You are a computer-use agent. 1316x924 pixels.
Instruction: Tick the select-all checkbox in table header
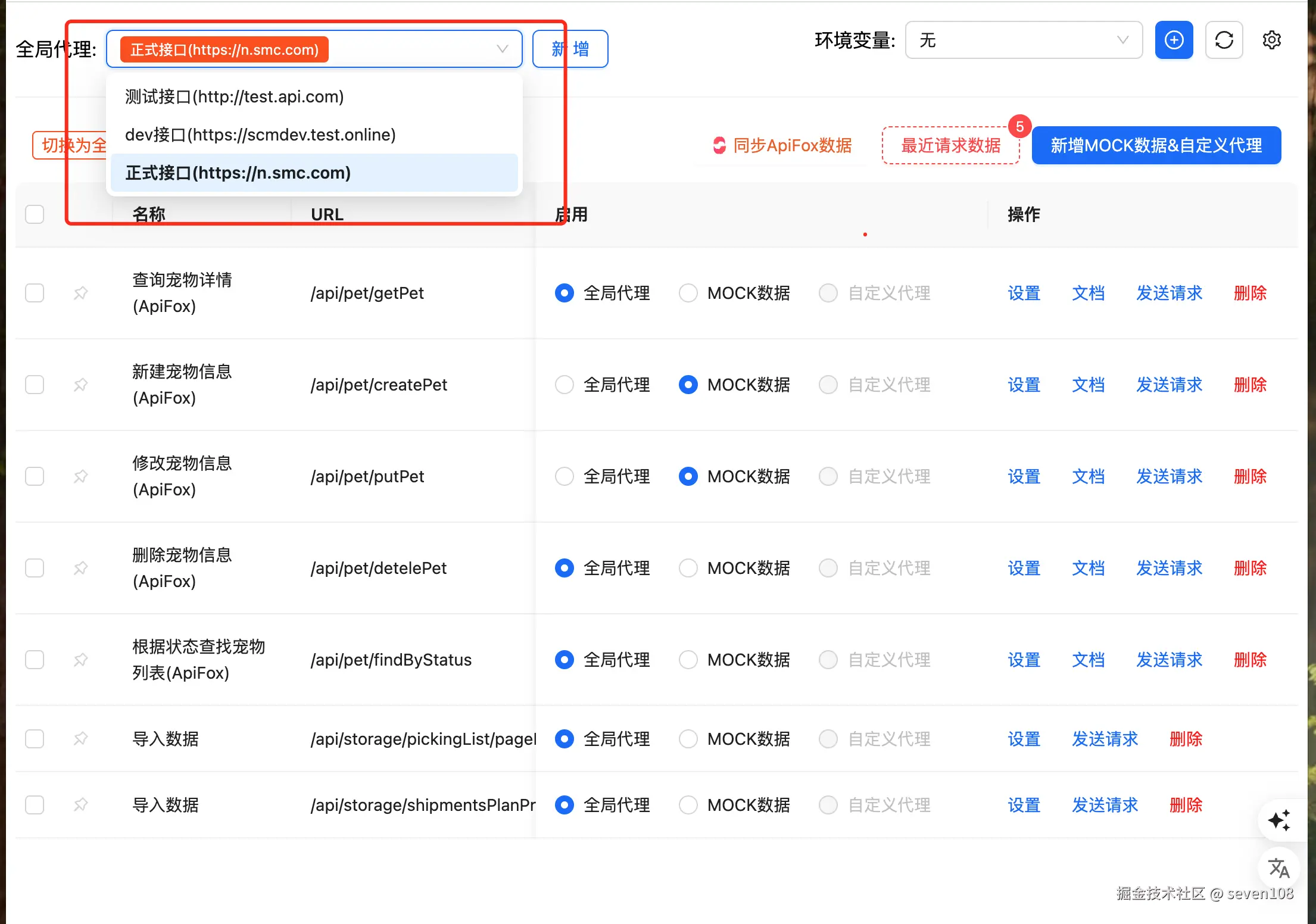point(35,214)
